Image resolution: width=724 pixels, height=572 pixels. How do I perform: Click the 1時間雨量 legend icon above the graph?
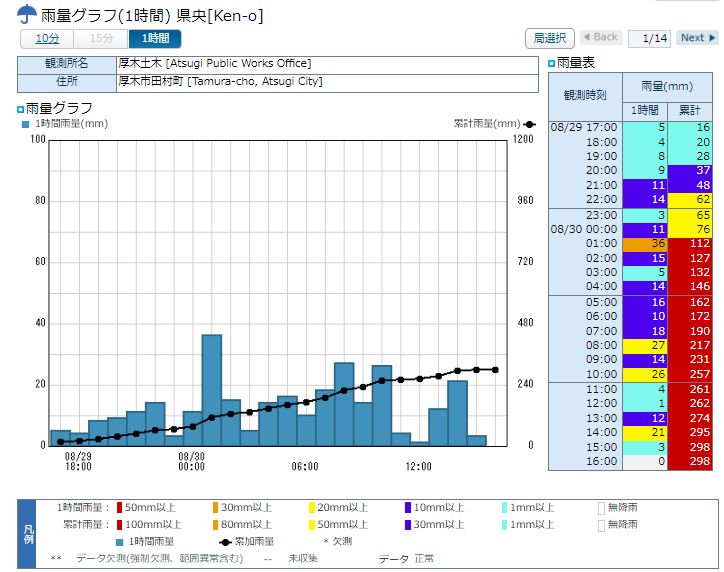(26, 124)
